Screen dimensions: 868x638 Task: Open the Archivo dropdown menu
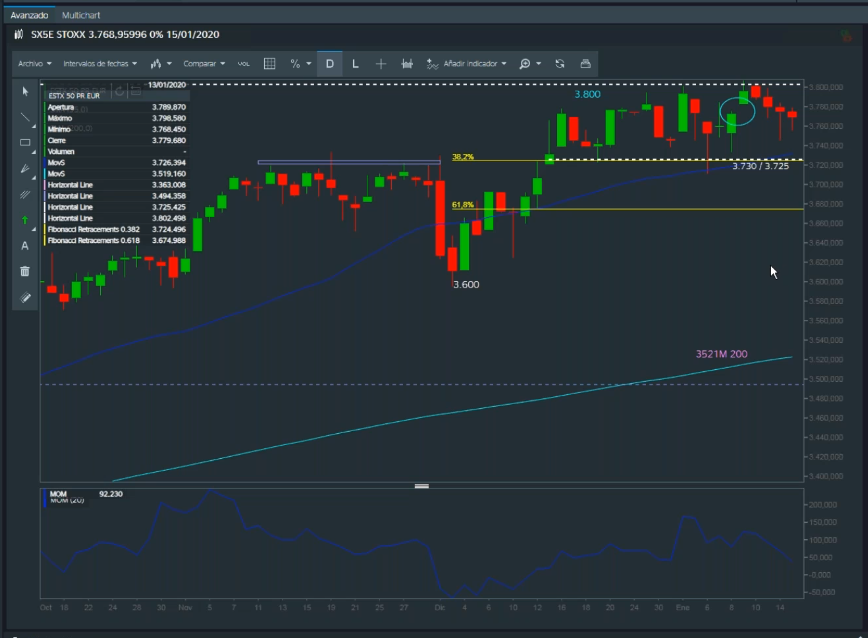tap(34, 63)
